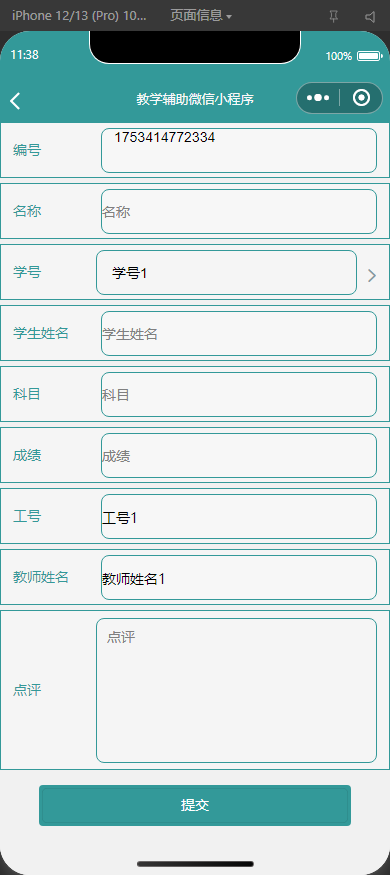Click the 教师姓名 field containing 教师姓名1
This screenshot has width=390, height=875.
click(239, 578)
